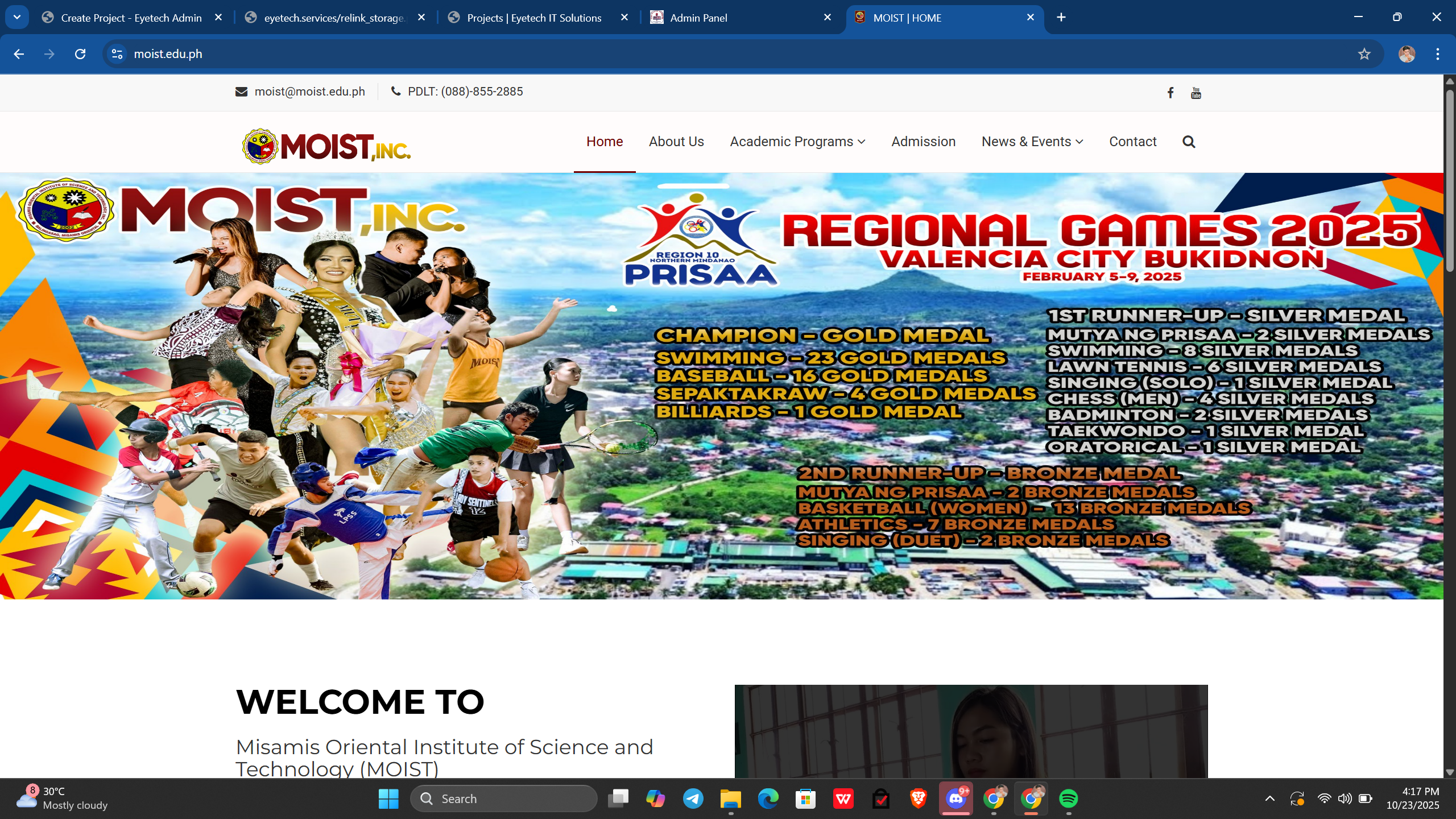
Task: Open the tab search dropdown arrow
Action: click(x=17, y=17)
